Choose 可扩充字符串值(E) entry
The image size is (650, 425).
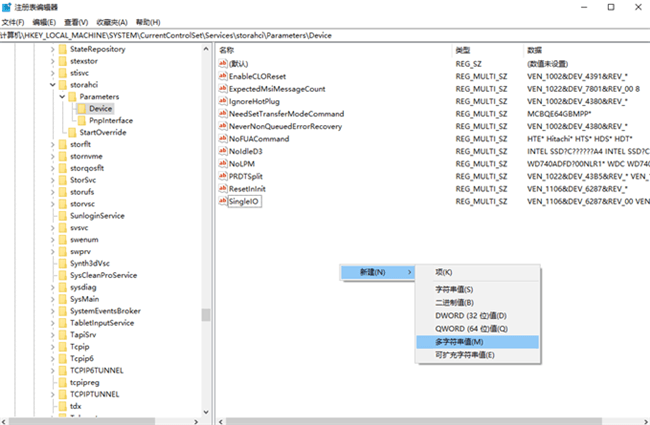(x=478, y=355)
